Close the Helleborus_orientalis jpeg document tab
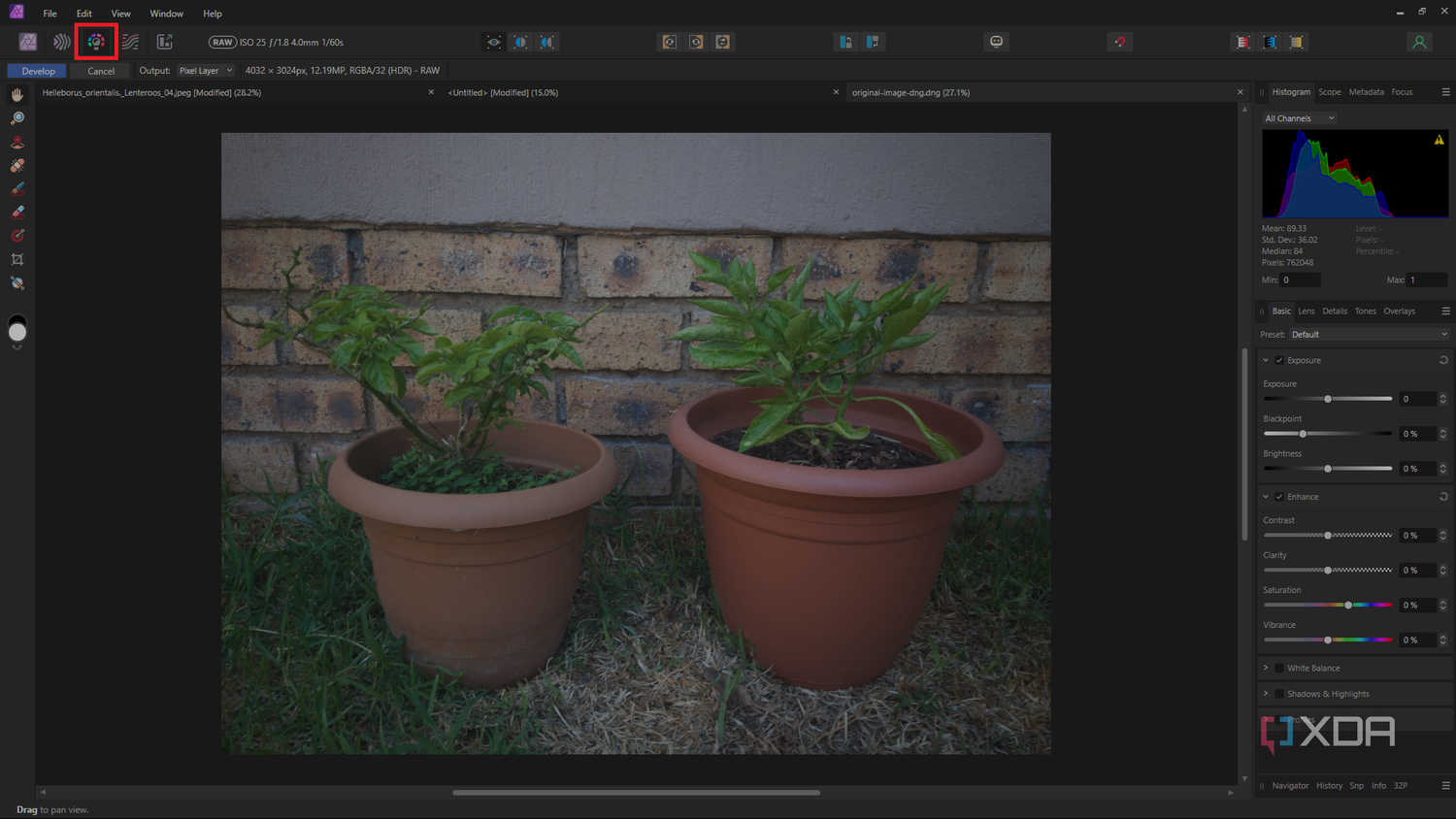The height and width of the screenshot is (819, 1456). point(431,92)
